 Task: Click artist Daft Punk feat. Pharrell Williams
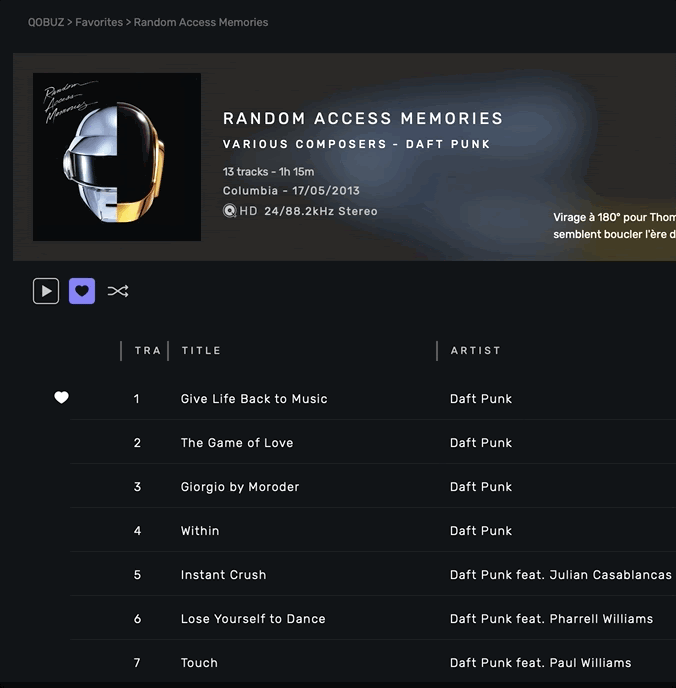tap(551, 618)
